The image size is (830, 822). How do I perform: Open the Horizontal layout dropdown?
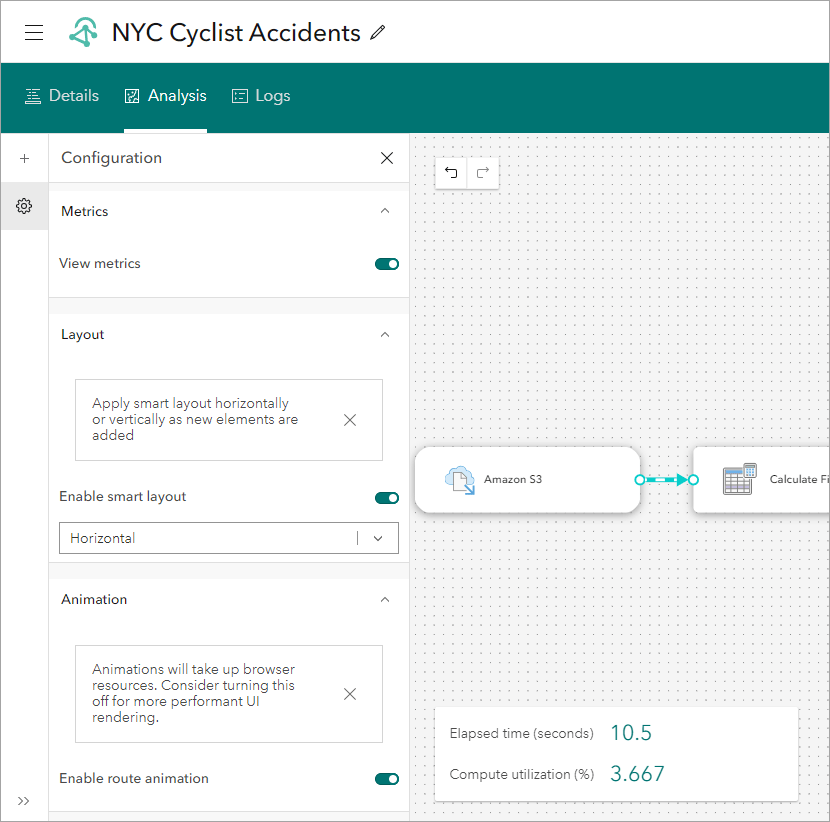point(377,538)
